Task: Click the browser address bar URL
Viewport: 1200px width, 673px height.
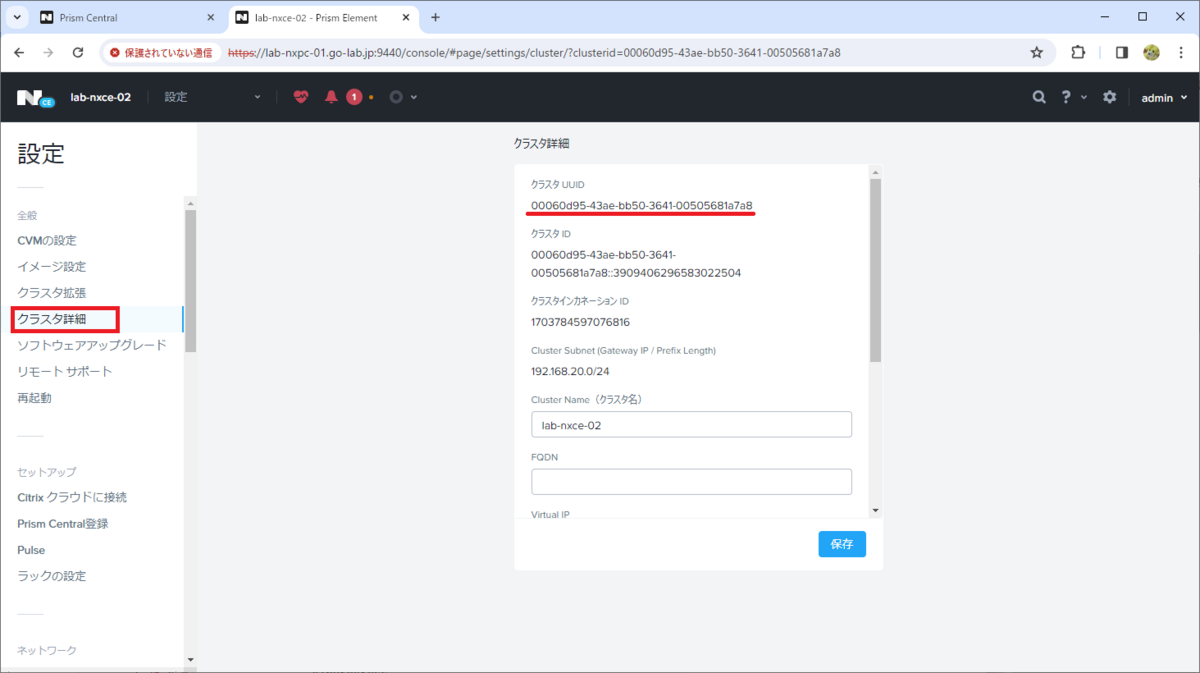Action: tap(535, 53)
